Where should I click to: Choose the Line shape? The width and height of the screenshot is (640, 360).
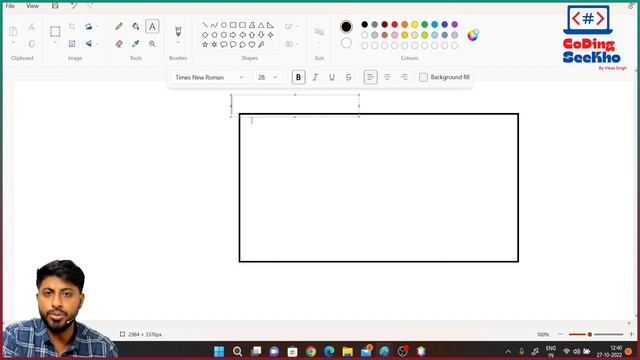205,25
